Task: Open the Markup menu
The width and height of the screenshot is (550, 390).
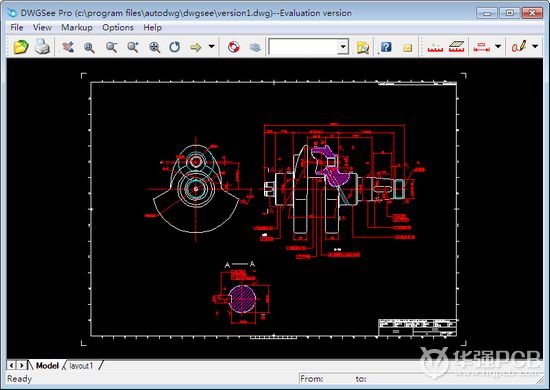Action: [77, 27]
